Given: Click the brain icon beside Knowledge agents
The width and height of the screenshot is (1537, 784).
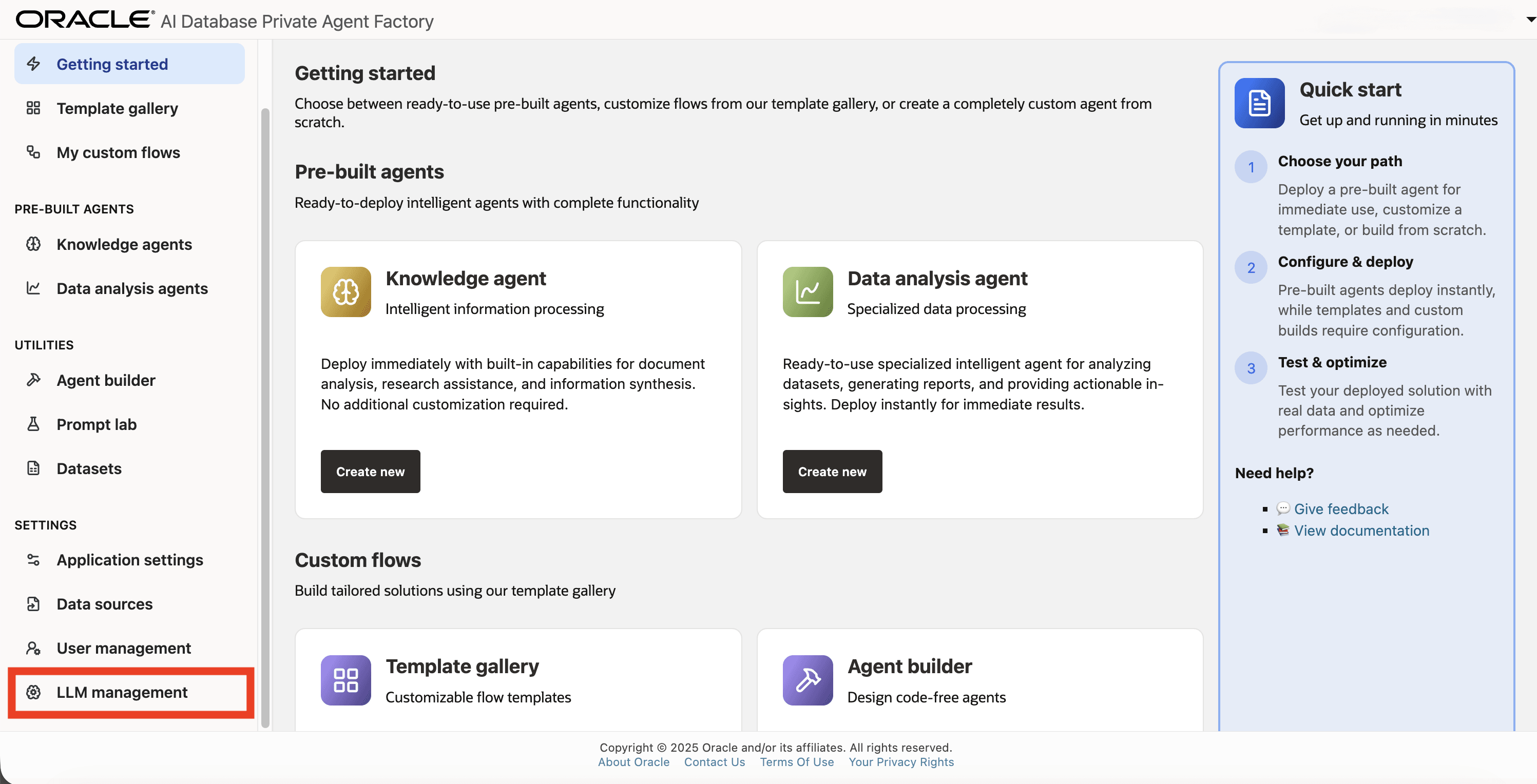Looking at the screenshot, I should click(x=33, y=244).
